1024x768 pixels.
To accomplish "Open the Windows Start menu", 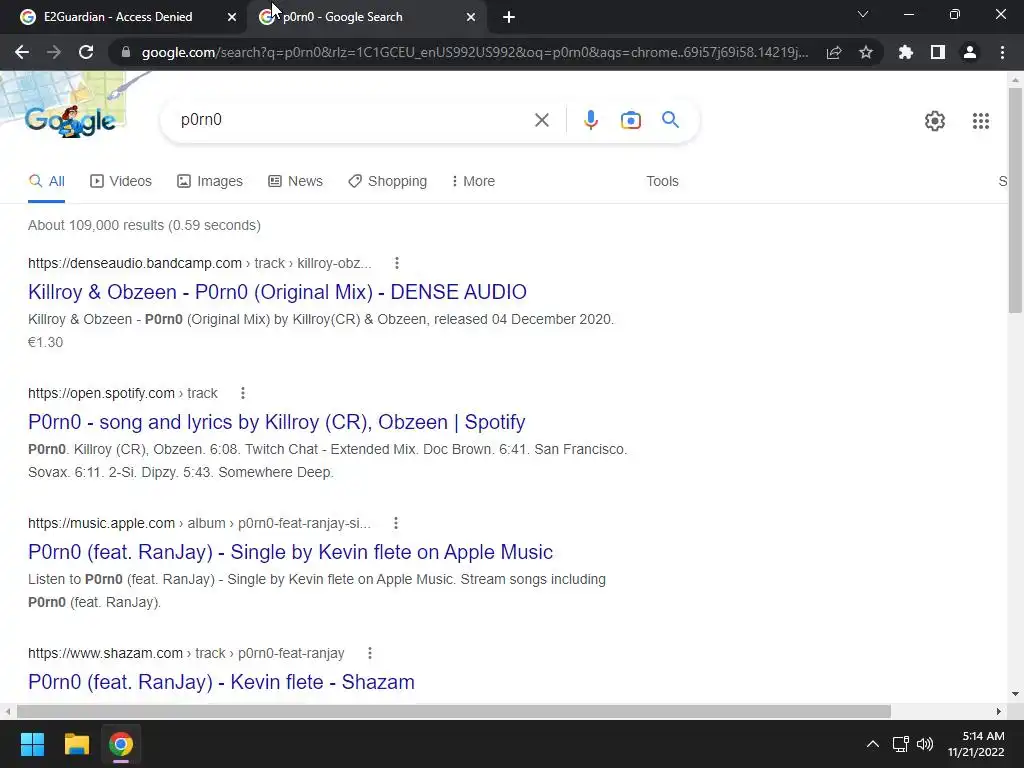I will click(x=32, y=744).
